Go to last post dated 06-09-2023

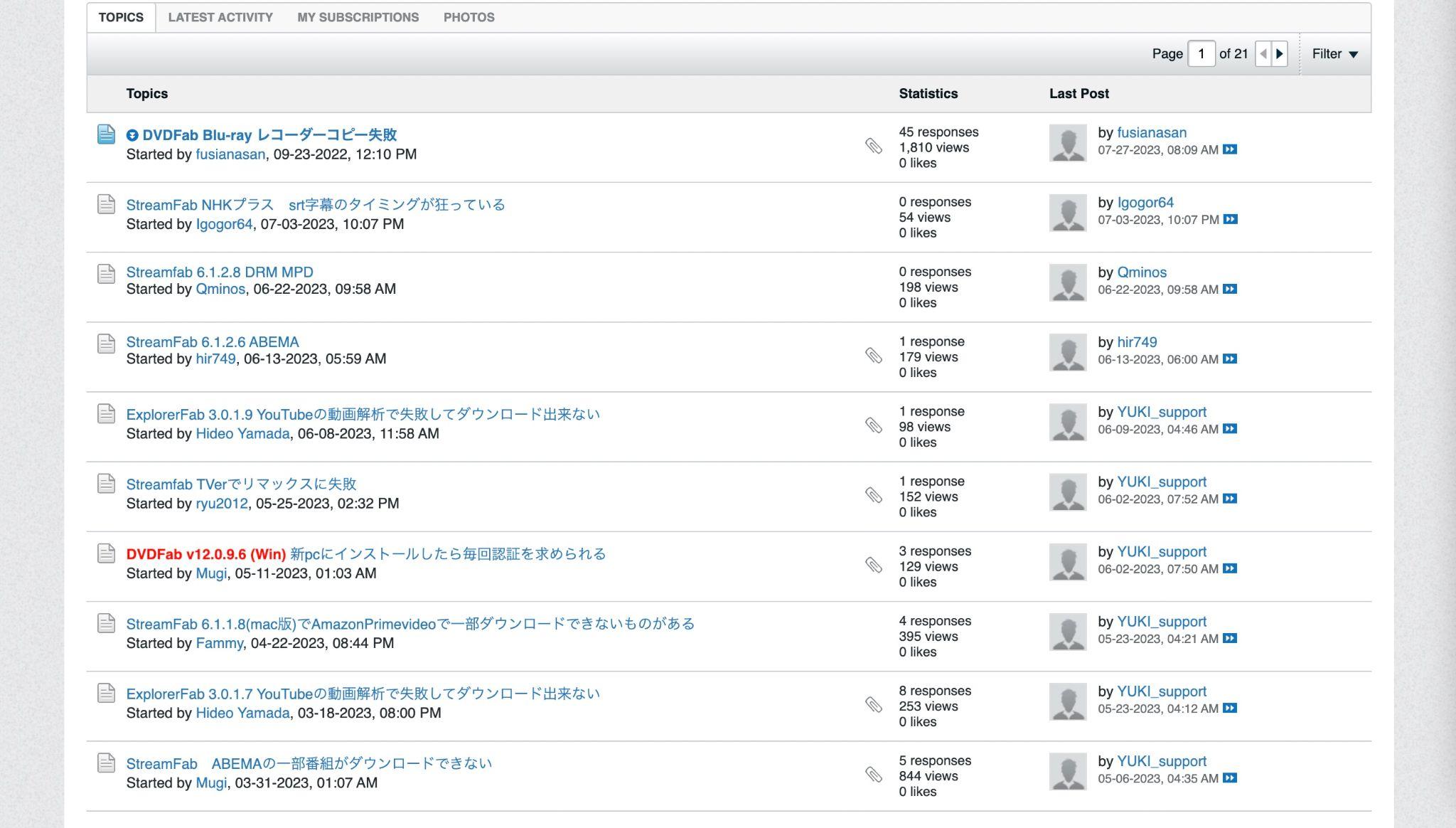click(x=1230, y=428)
